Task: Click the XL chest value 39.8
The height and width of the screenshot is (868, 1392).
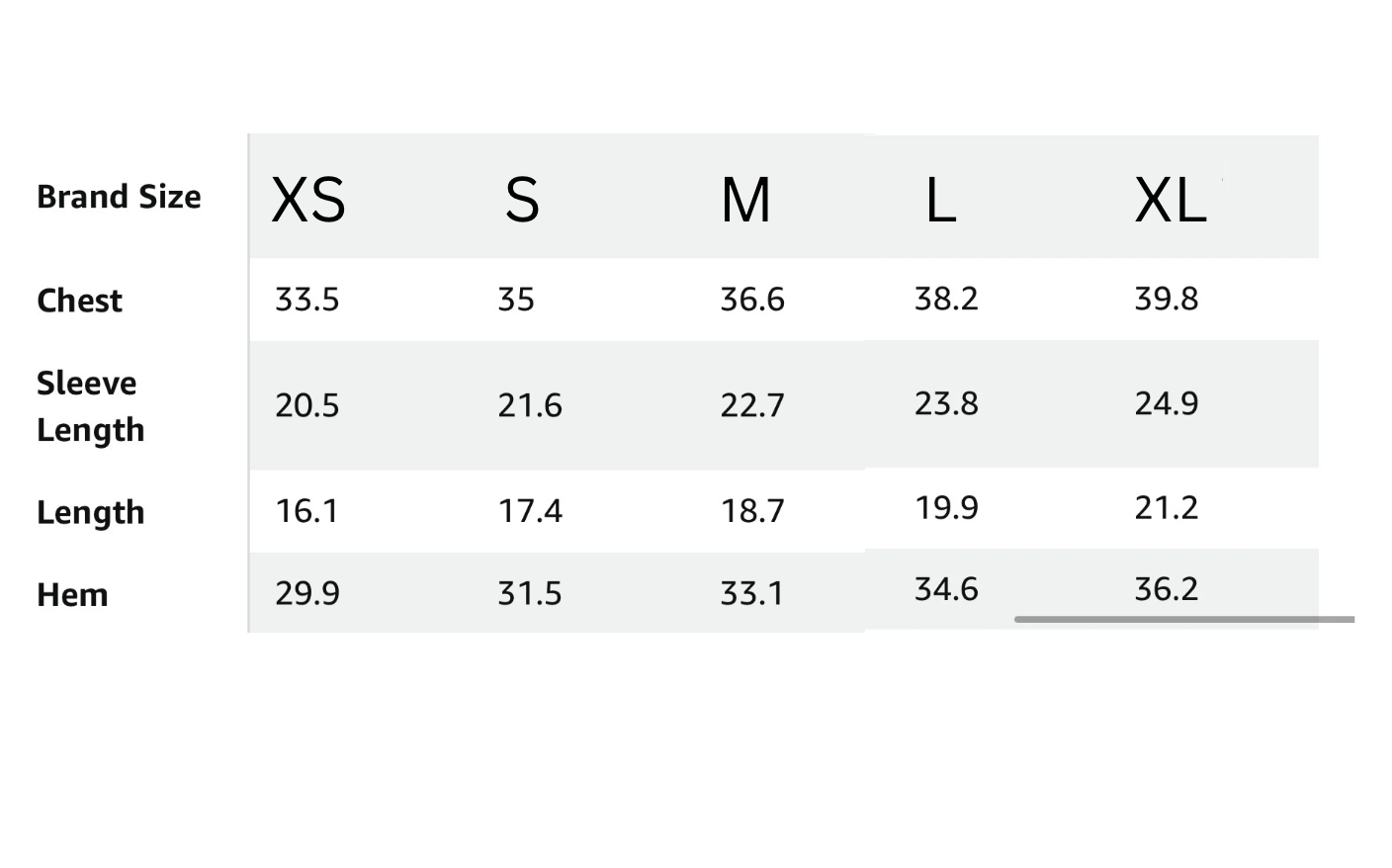Action: pyautogui.click(x=1167, y=299)
